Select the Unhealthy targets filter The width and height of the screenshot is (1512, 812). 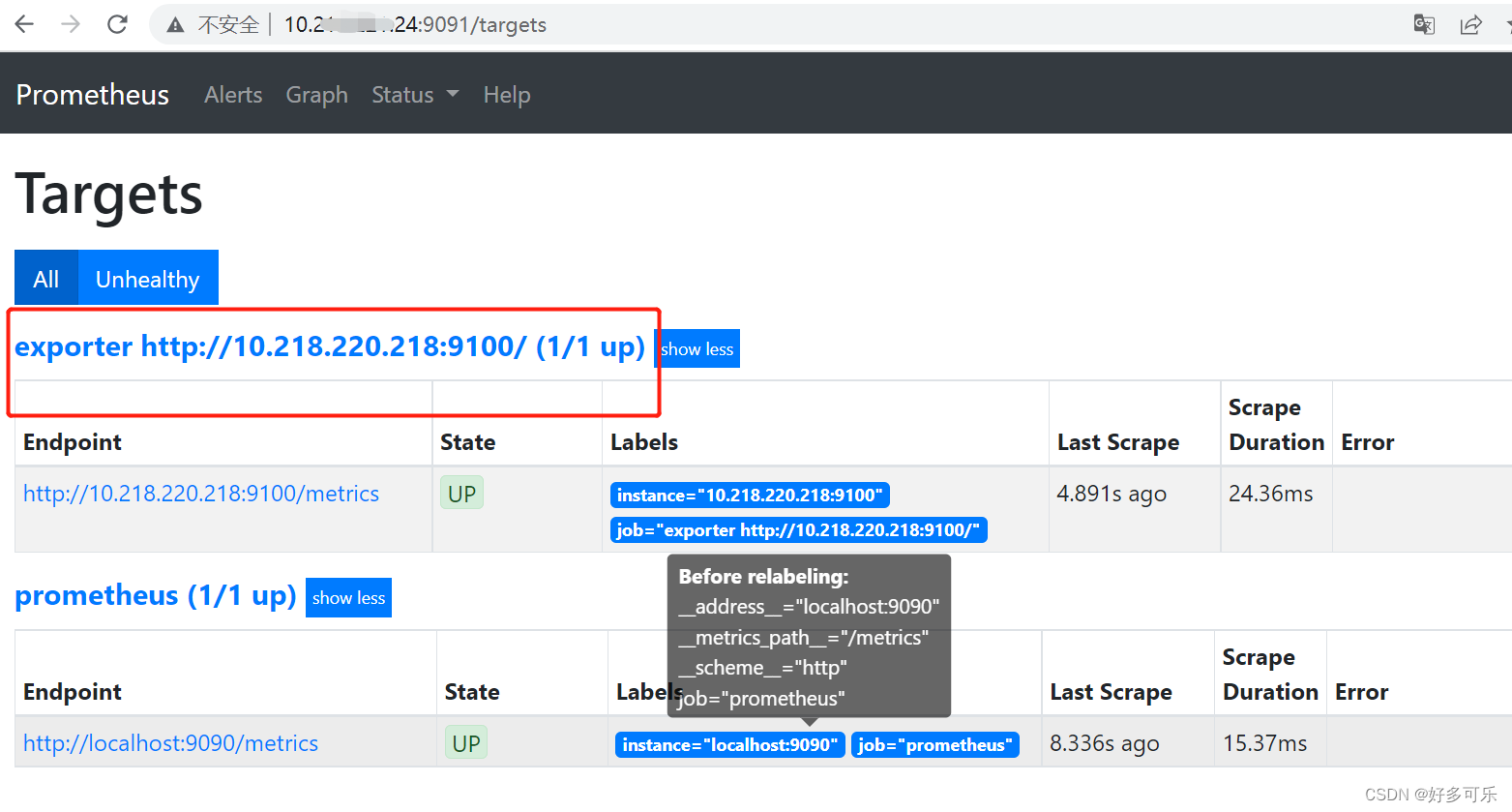coord(148,279)
